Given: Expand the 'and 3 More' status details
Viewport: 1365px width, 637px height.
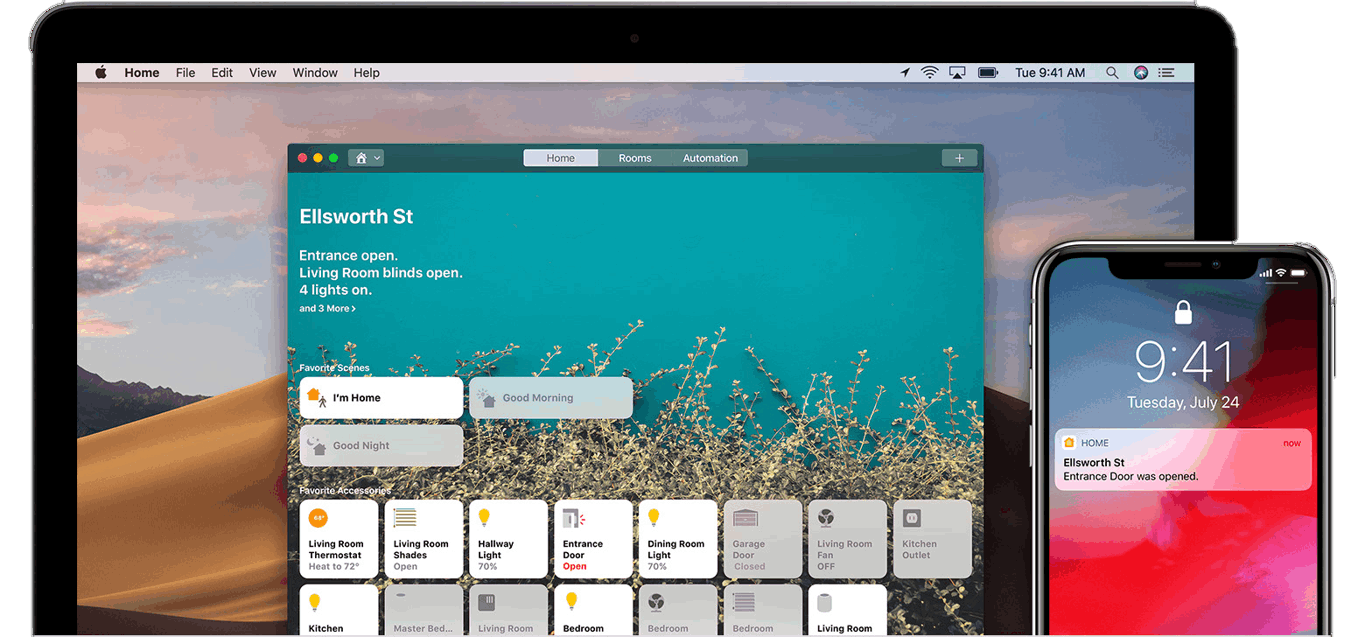Looking at the screenshot, I should [x=327, y=309].
